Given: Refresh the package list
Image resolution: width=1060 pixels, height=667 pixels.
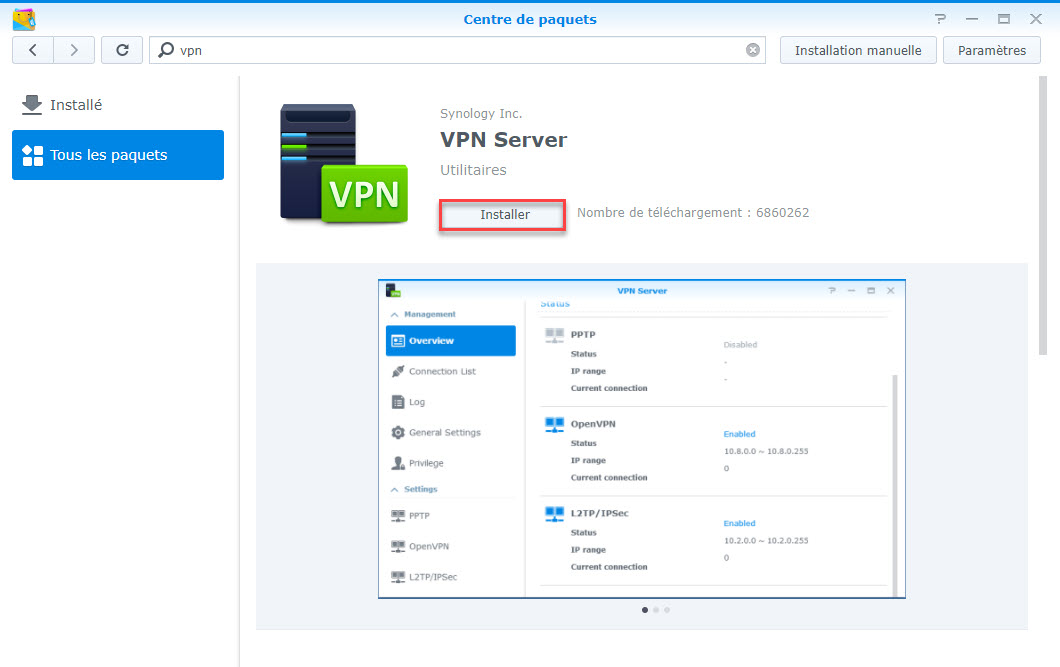Looking at the screenshot, I should 122,50.
